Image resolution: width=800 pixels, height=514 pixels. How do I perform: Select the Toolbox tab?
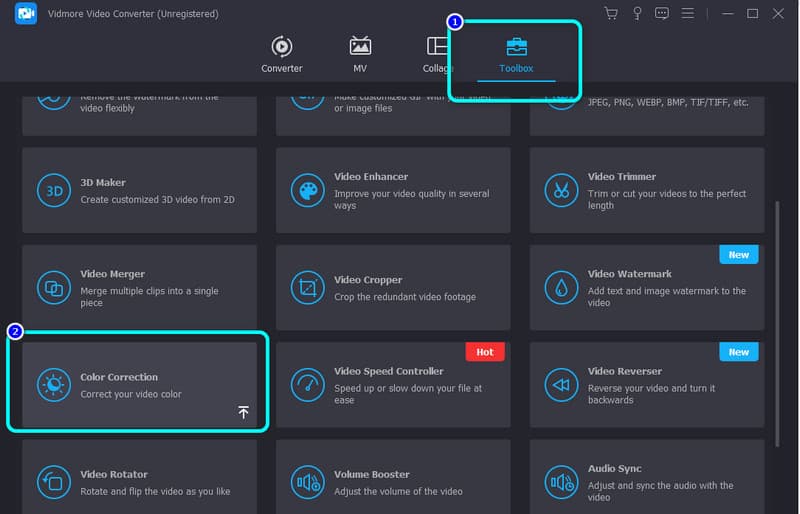click(x=517, y=54)
